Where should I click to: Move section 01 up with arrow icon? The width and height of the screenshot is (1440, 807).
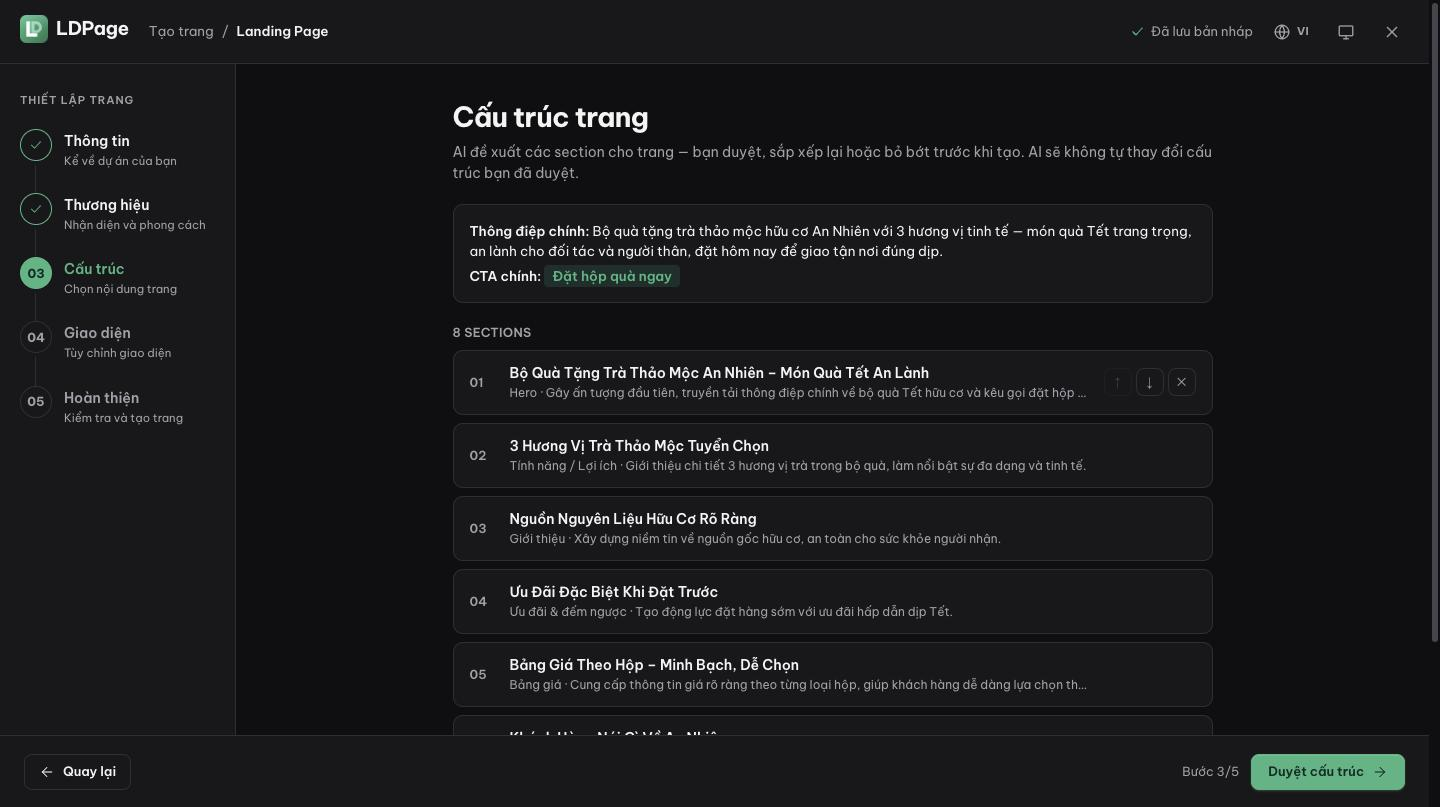tap(1118, 382)
